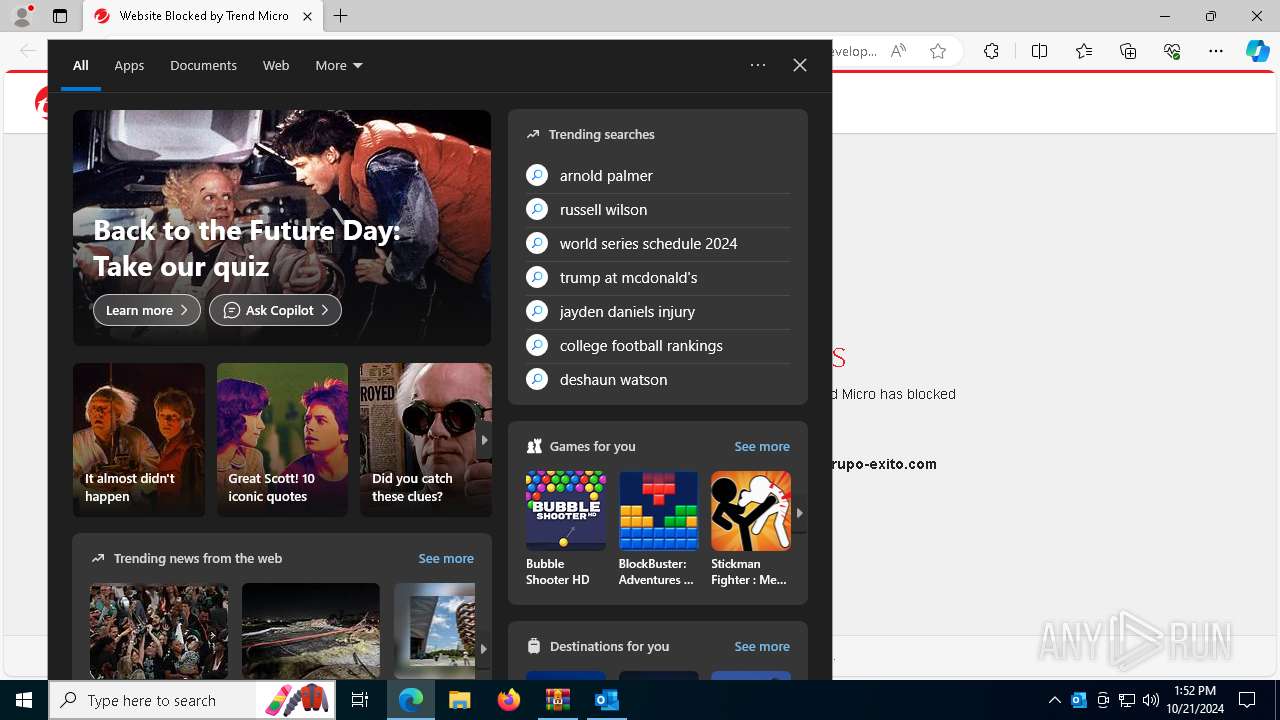Viewport: 1280px width, 720px height.
Task: Open Copilot sidebar icon
Action: point(1257,51)
